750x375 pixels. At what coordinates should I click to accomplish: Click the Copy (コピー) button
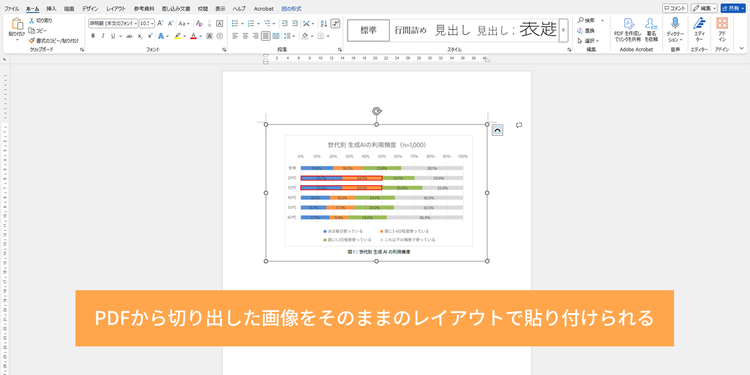click(x=38, y=31)
